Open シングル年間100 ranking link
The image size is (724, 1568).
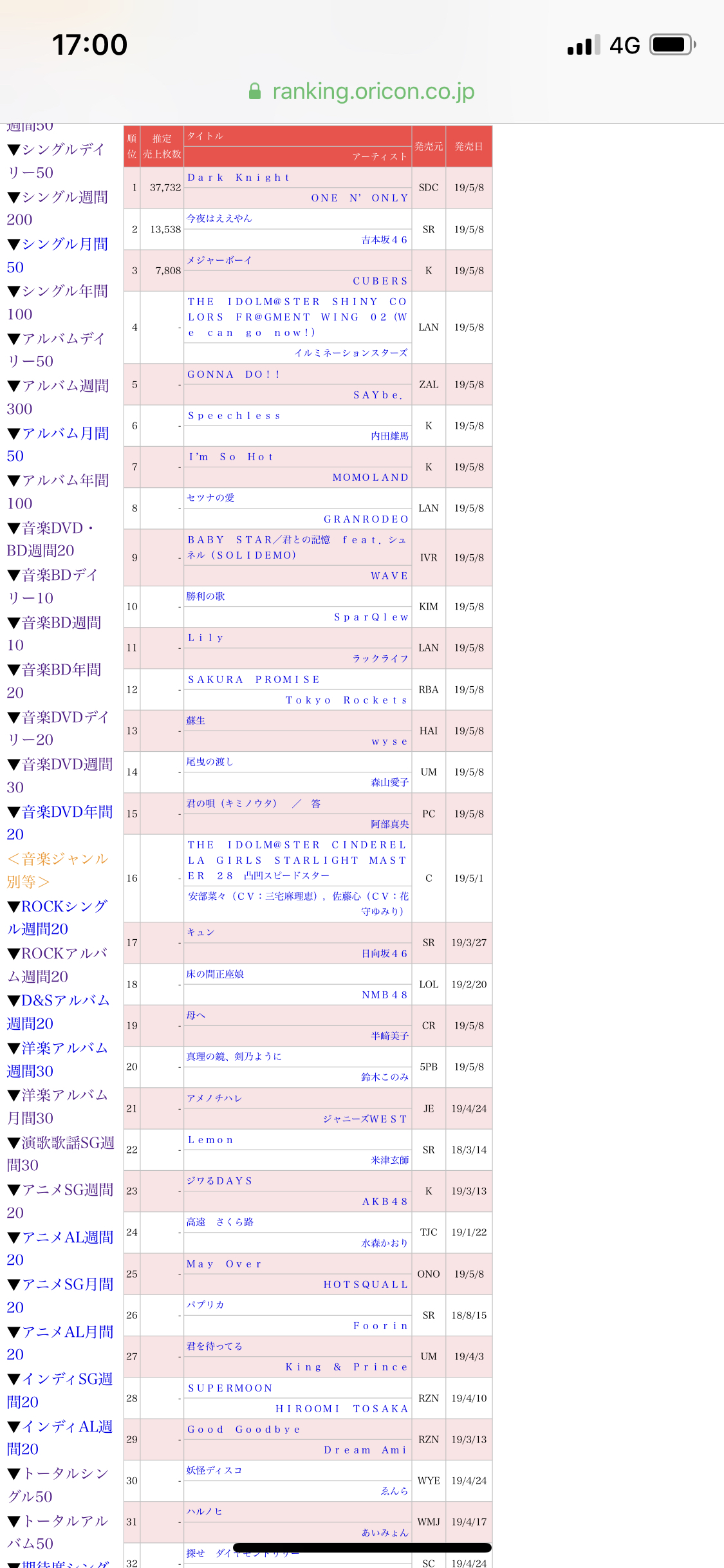(x=57, y=303)
